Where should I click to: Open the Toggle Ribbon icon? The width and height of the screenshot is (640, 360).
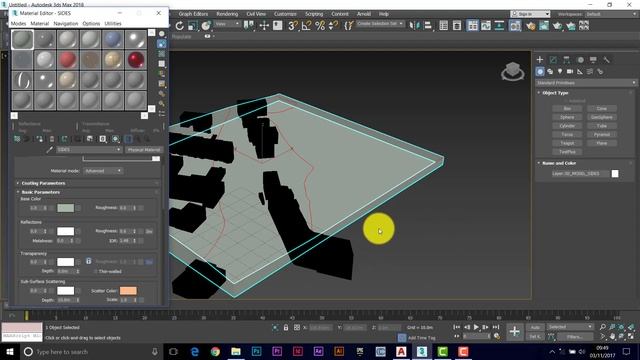click(x=472, y=26)
